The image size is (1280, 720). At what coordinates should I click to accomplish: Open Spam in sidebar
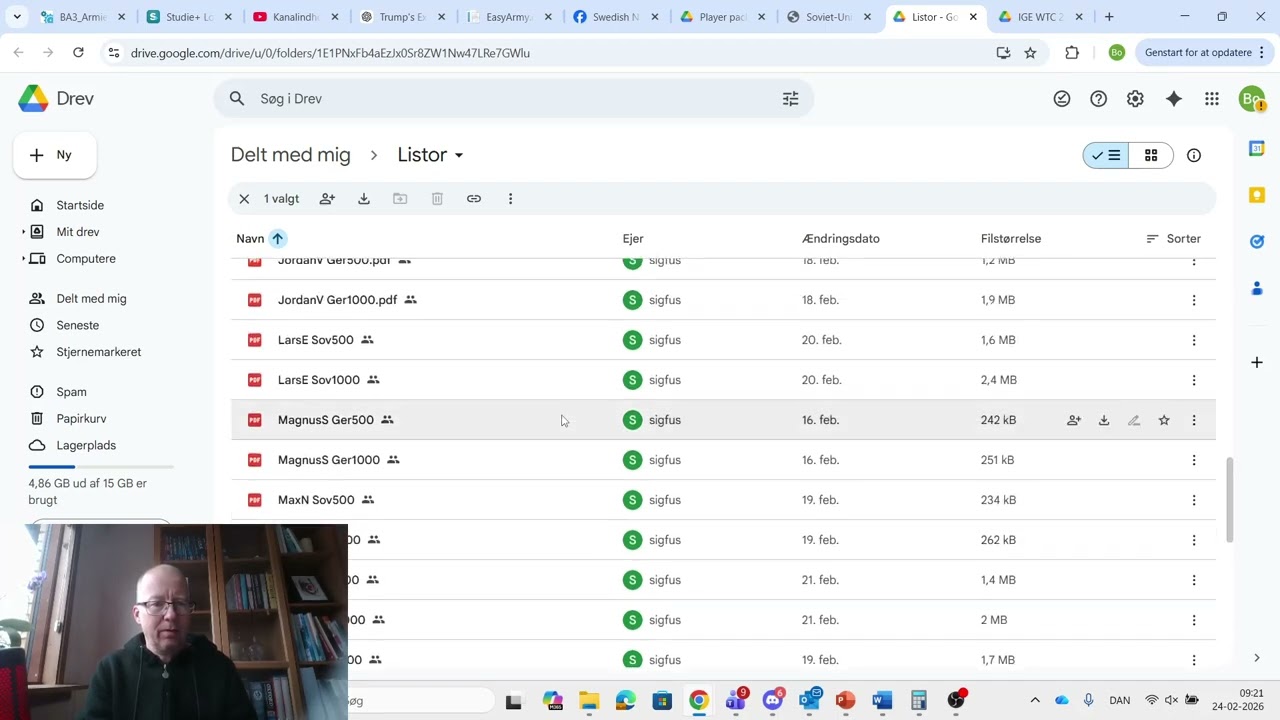coord(71,392)
